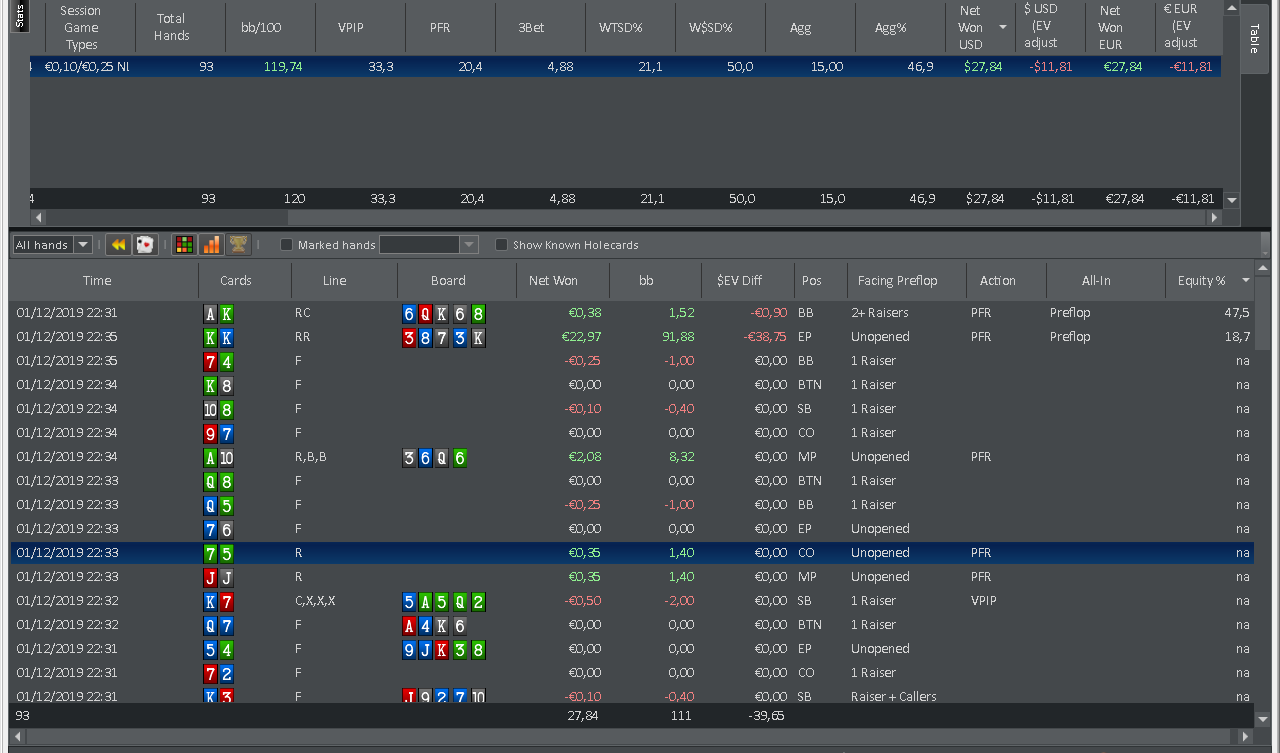Click the yellow rewind replay icon
1280x753 pixels.
tap(118, 244)
